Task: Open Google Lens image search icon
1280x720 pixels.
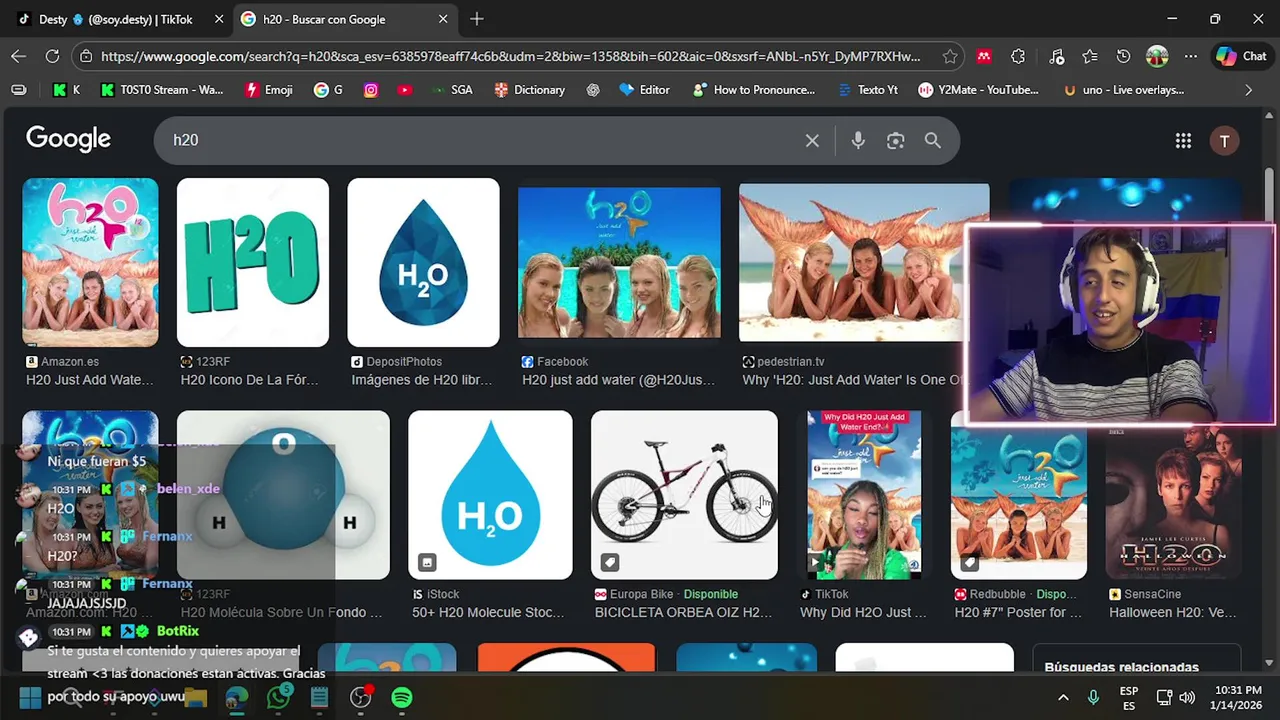Action: tap(895, 141)
